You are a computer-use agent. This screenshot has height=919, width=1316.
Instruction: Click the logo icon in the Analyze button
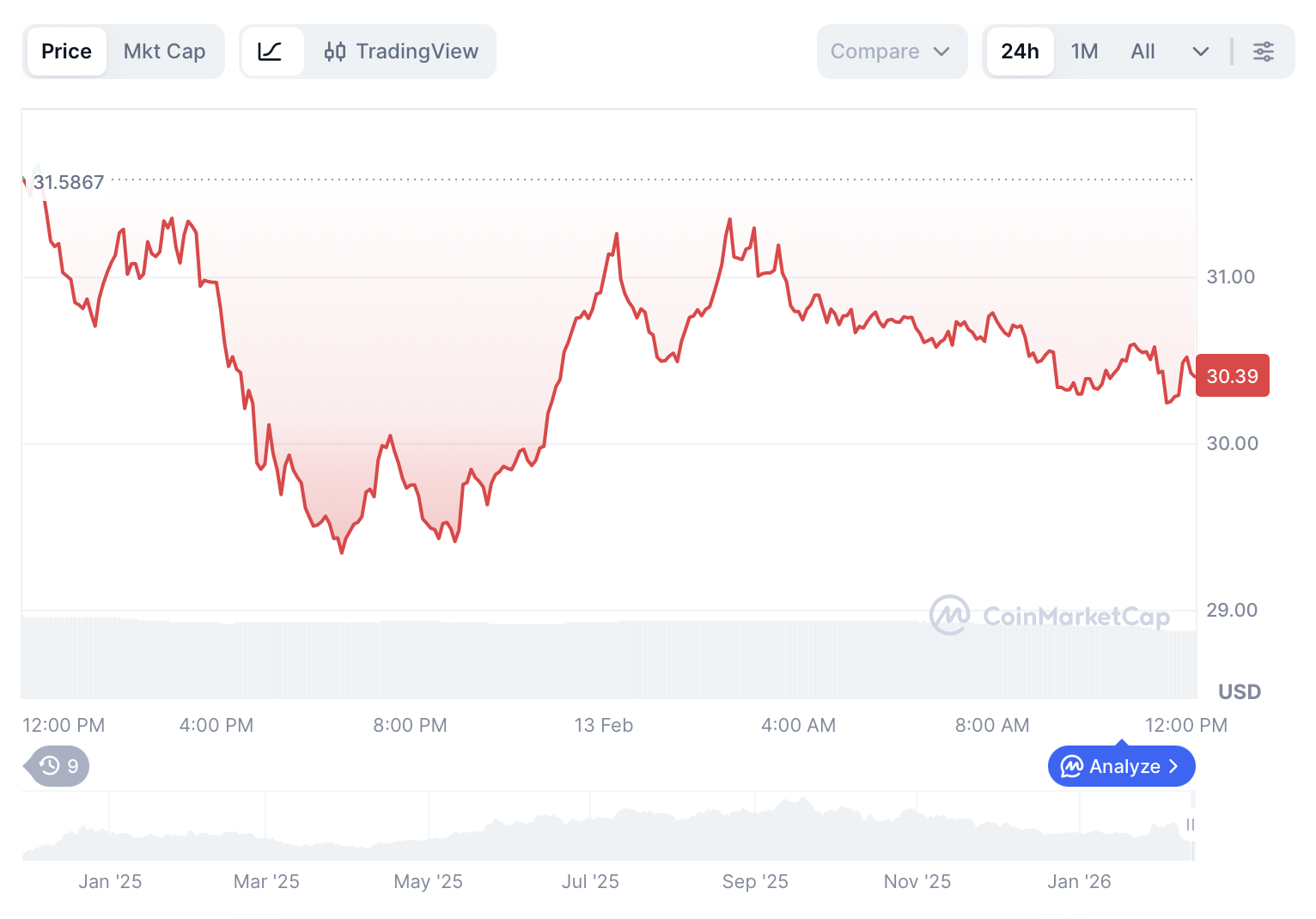tap(1071, 766)
